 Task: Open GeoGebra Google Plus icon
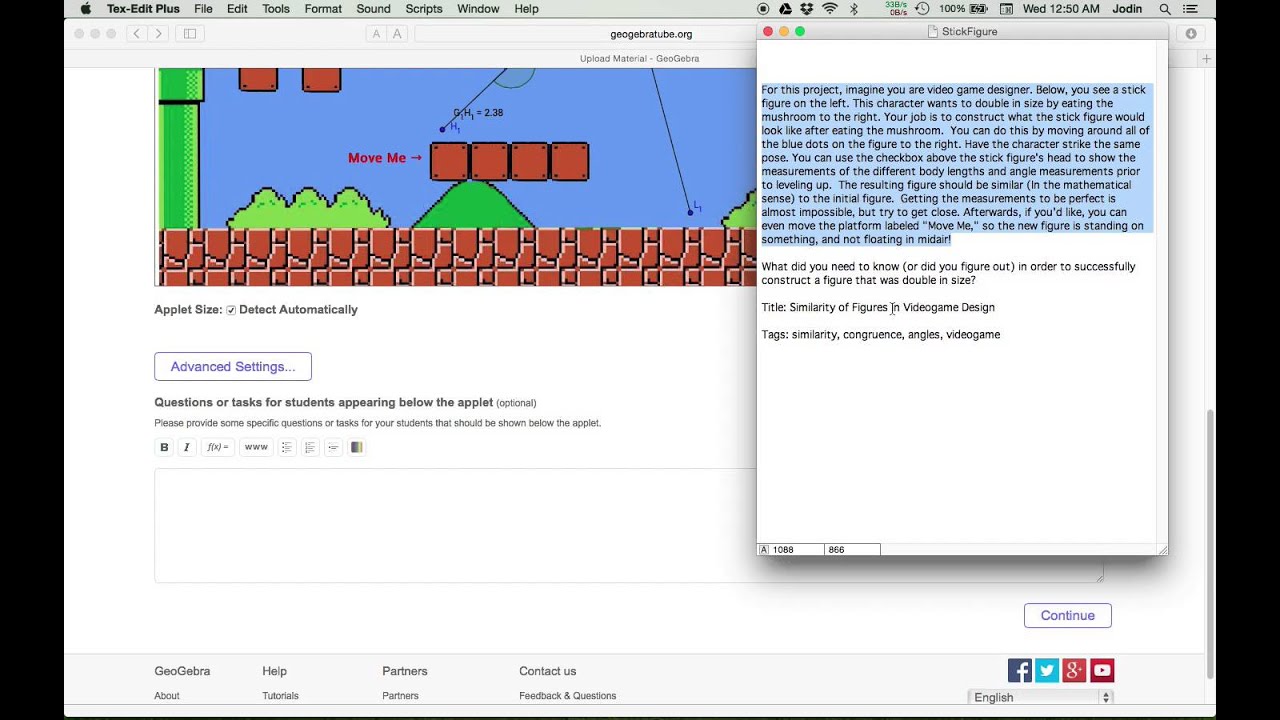tap(1074, 670)
